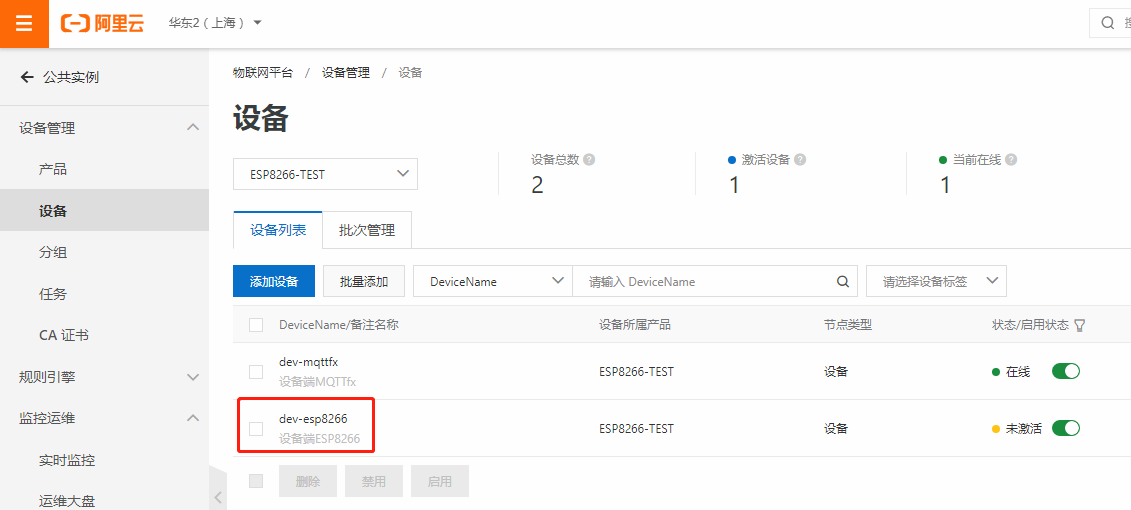Open 实时监控 in the sidebar
1131x510 pixels.
67,460
